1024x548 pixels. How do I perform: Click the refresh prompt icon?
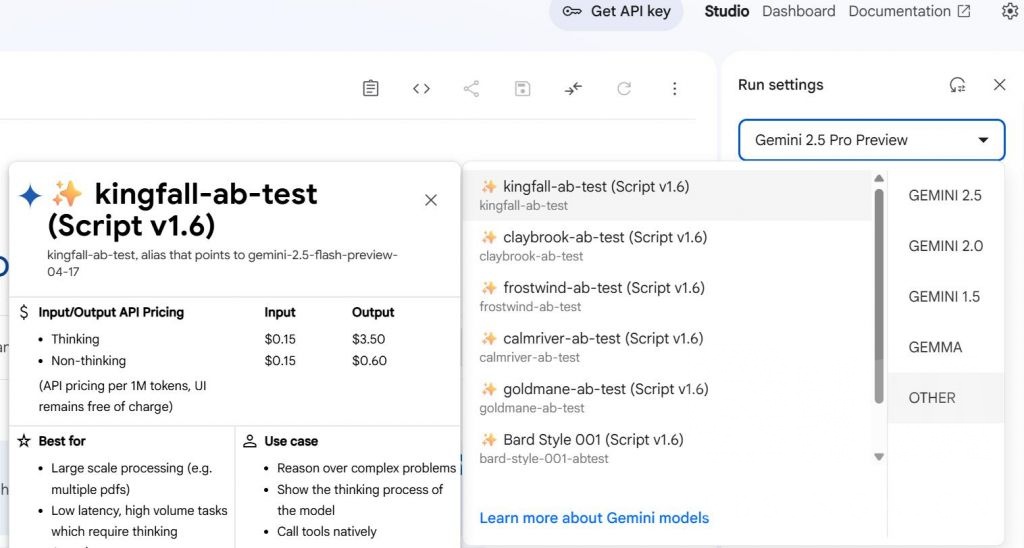pyautogui.click(x=624, y=89)
